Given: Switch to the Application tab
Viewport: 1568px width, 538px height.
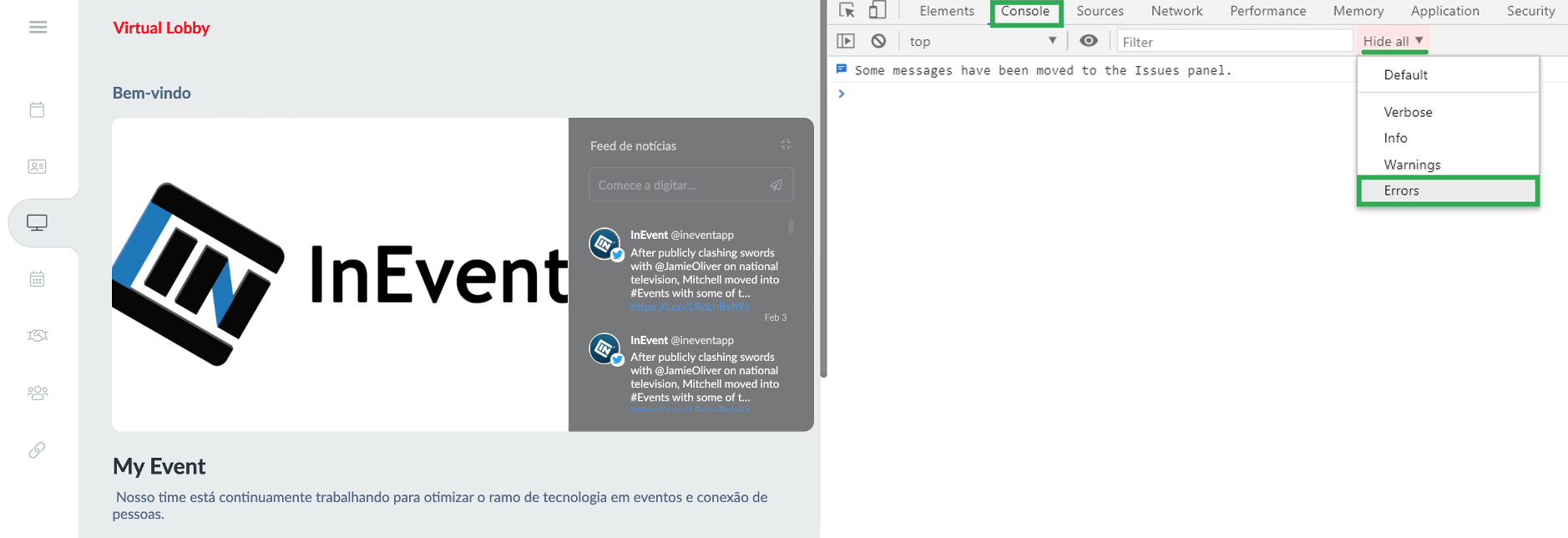Looking at the screenshot, I should point(1444,11).
